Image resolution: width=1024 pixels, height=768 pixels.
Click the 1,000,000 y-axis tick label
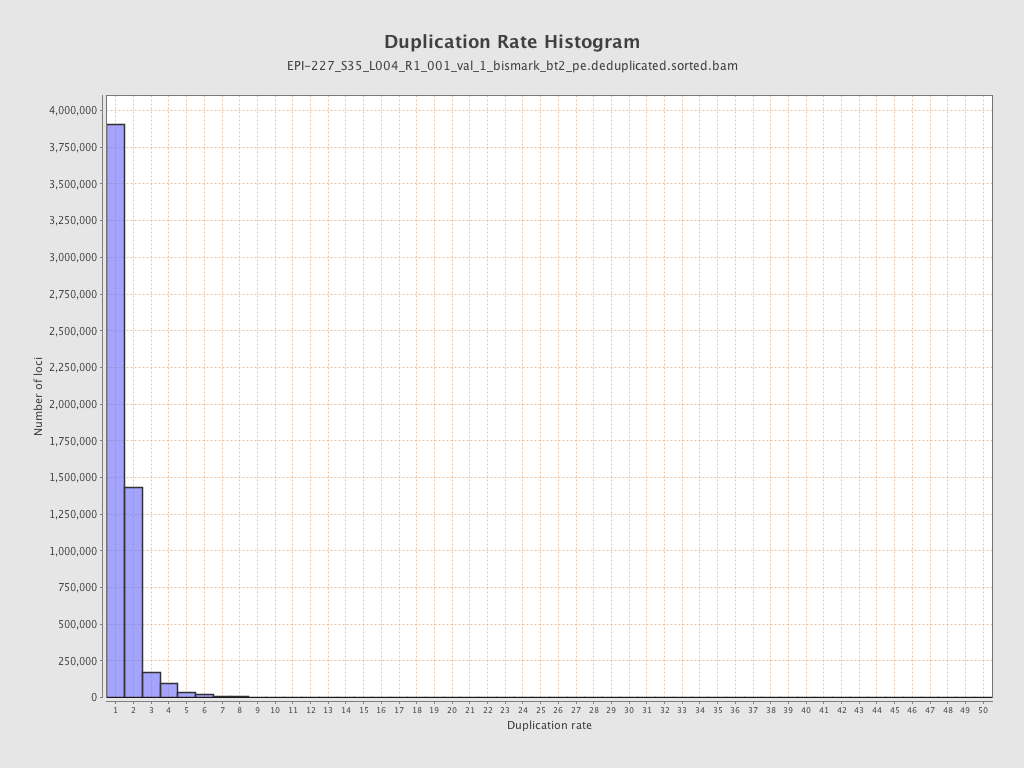point(73,551)
